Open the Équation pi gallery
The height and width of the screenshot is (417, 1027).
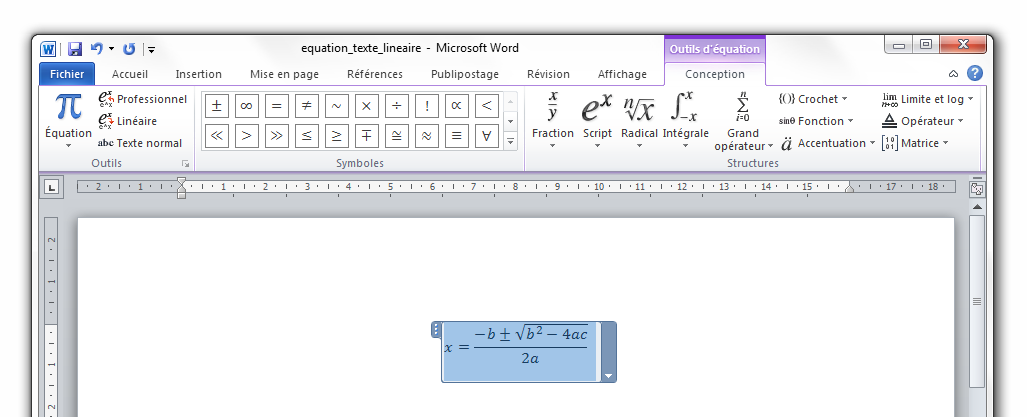click(68, 118)
